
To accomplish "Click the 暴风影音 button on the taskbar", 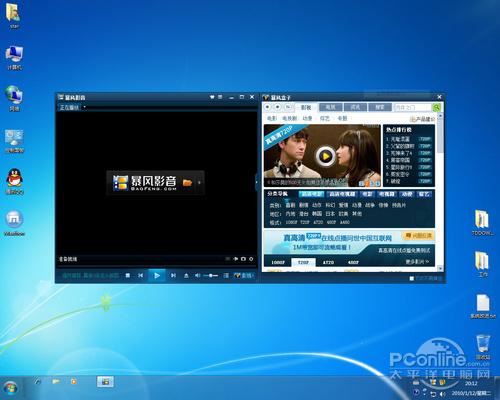I will tap(105, 382).
